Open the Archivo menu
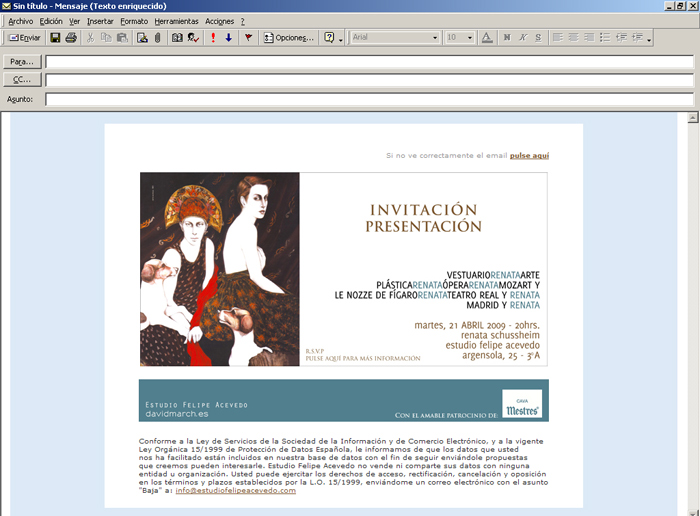Screen dimensions: 700x516 (21, 21)
